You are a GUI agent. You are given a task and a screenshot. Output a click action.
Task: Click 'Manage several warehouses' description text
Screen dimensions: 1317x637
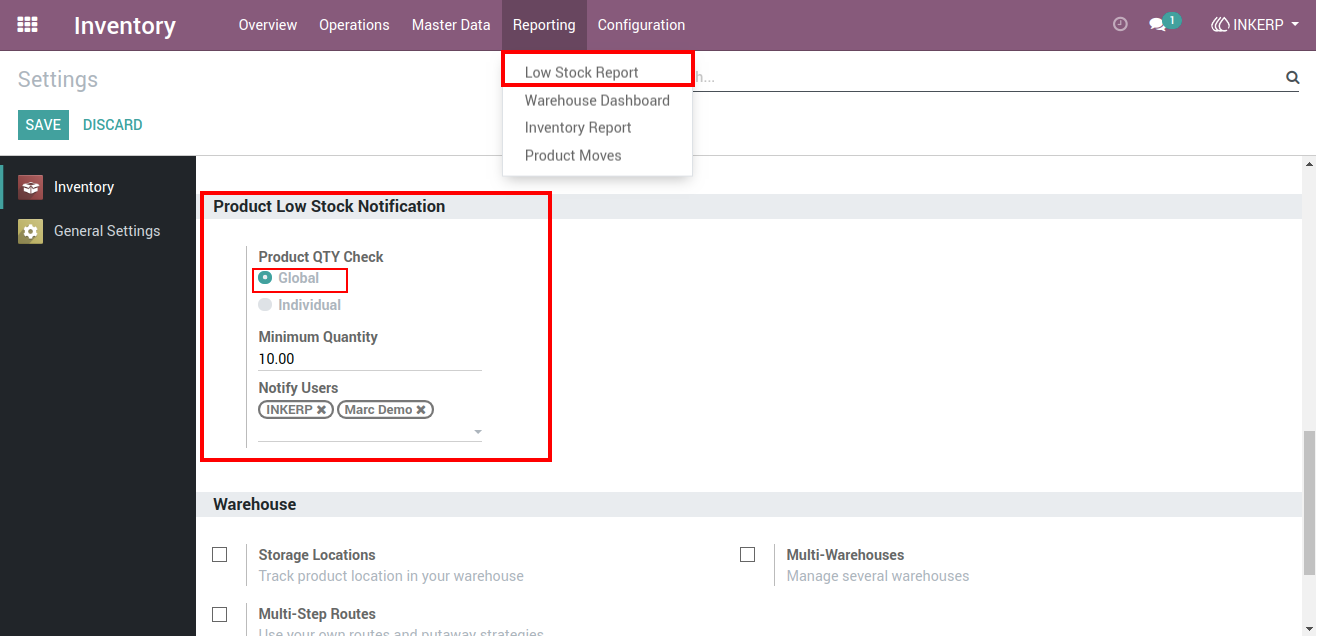(878, 576)
